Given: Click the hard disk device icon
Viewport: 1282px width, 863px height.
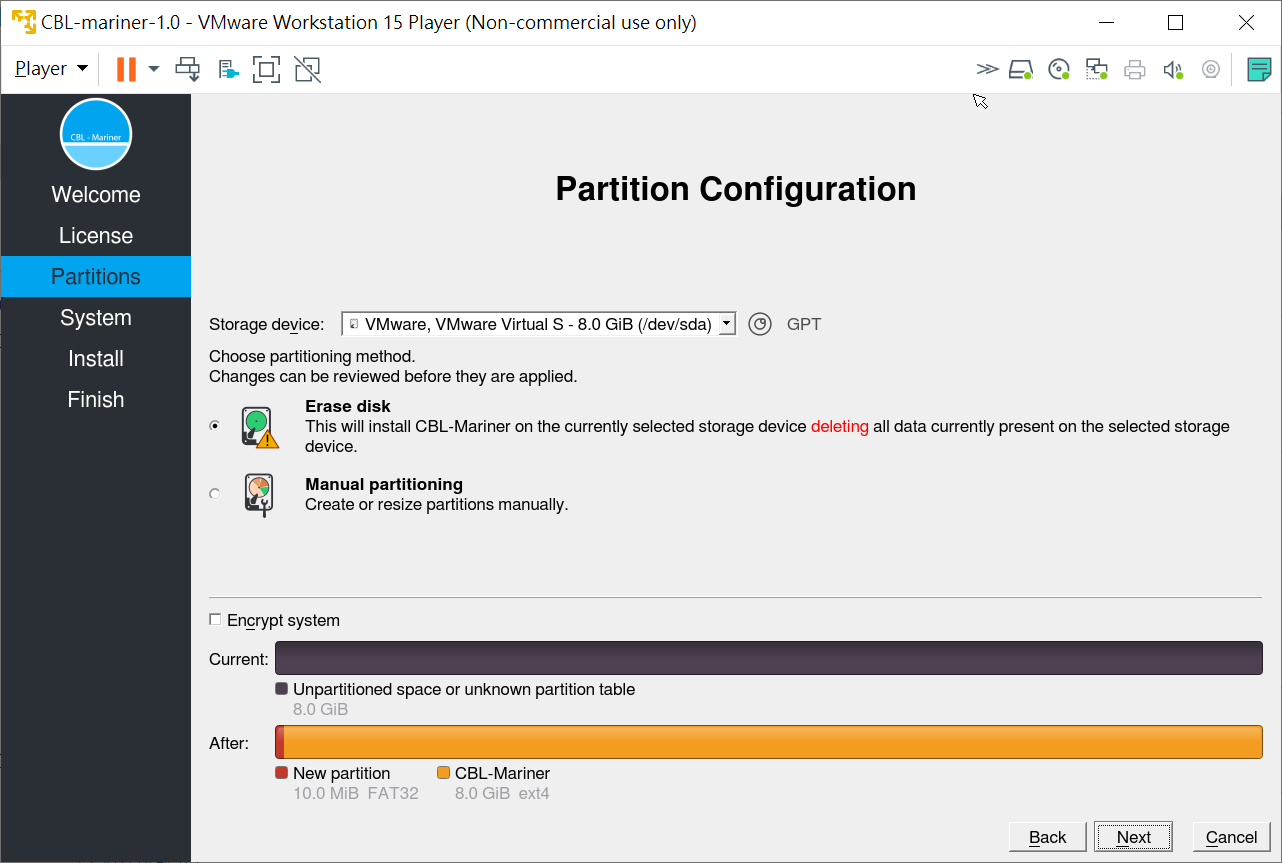Looking at the screenshot, I should coord(1020,69).
